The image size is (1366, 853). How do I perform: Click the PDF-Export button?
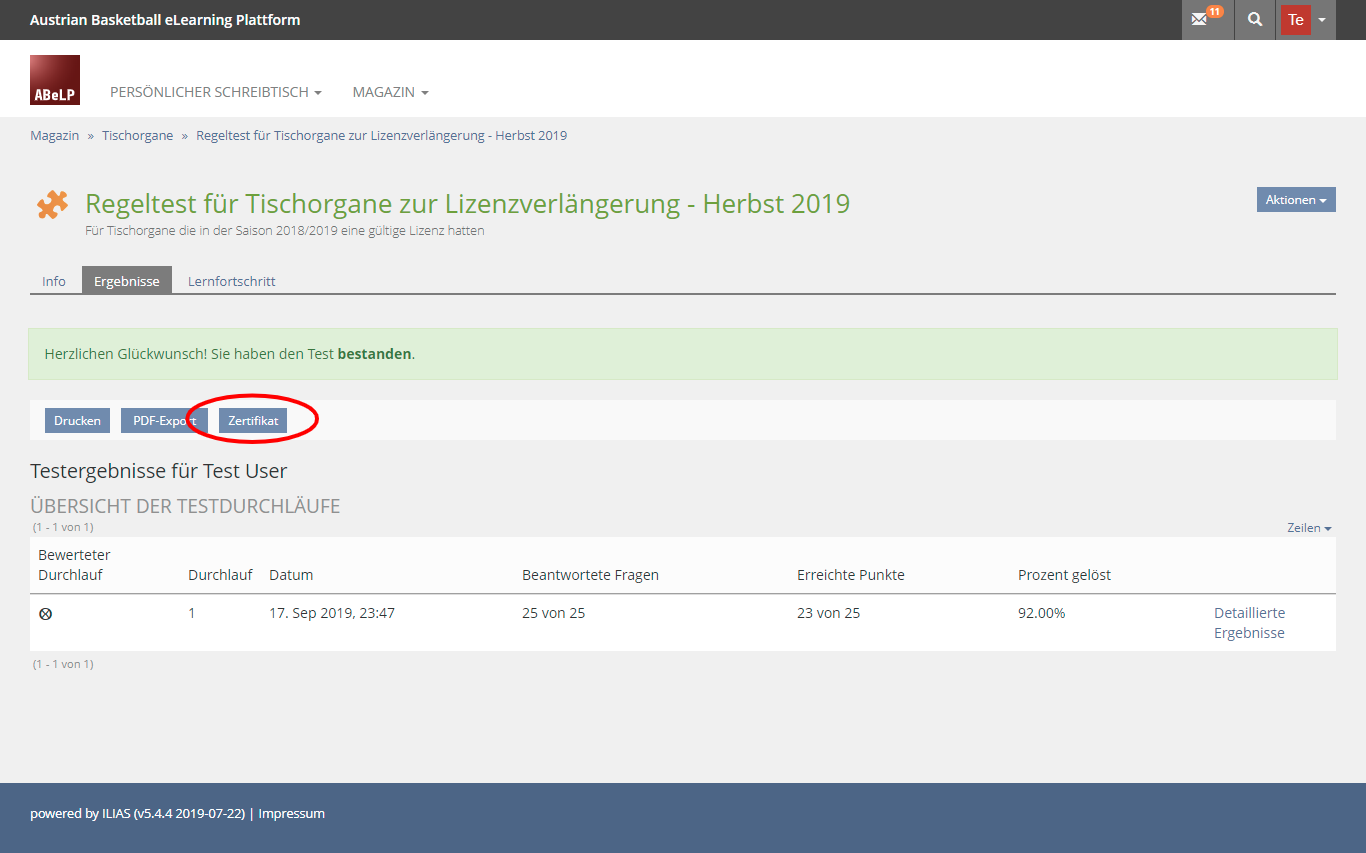tap(164, 421)
